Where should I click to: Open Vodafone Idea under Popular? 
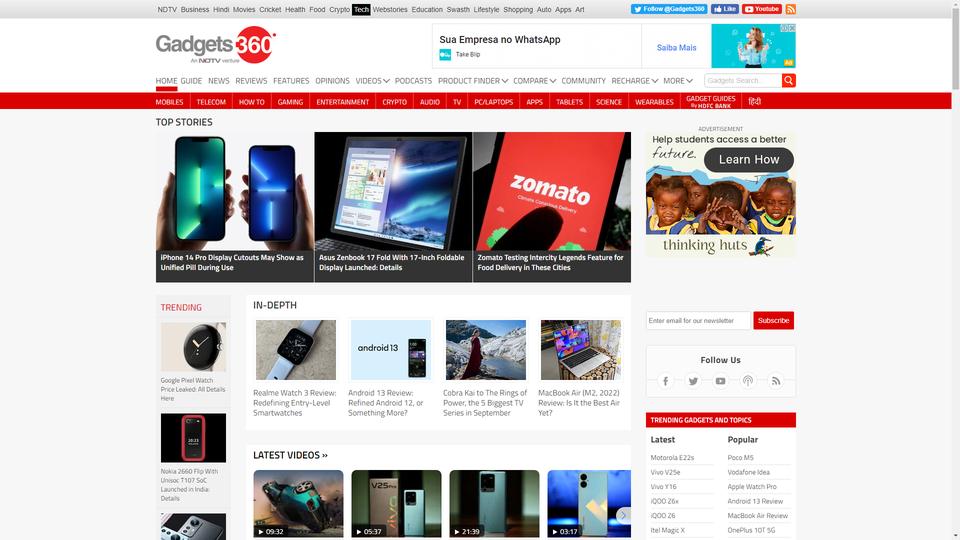pyautogui.click(x=748, y=472)
